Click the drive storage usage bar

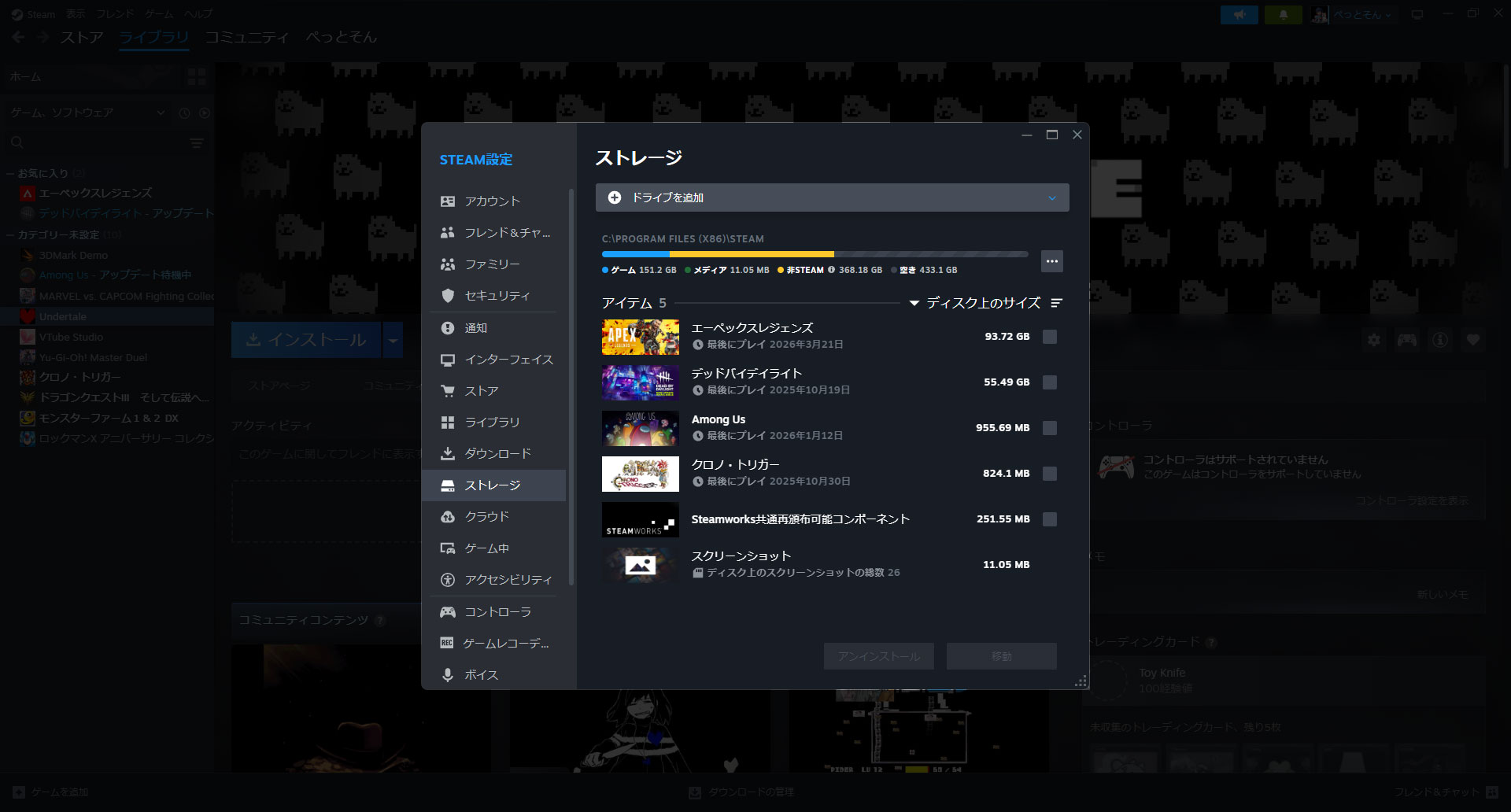click(815, 254)
